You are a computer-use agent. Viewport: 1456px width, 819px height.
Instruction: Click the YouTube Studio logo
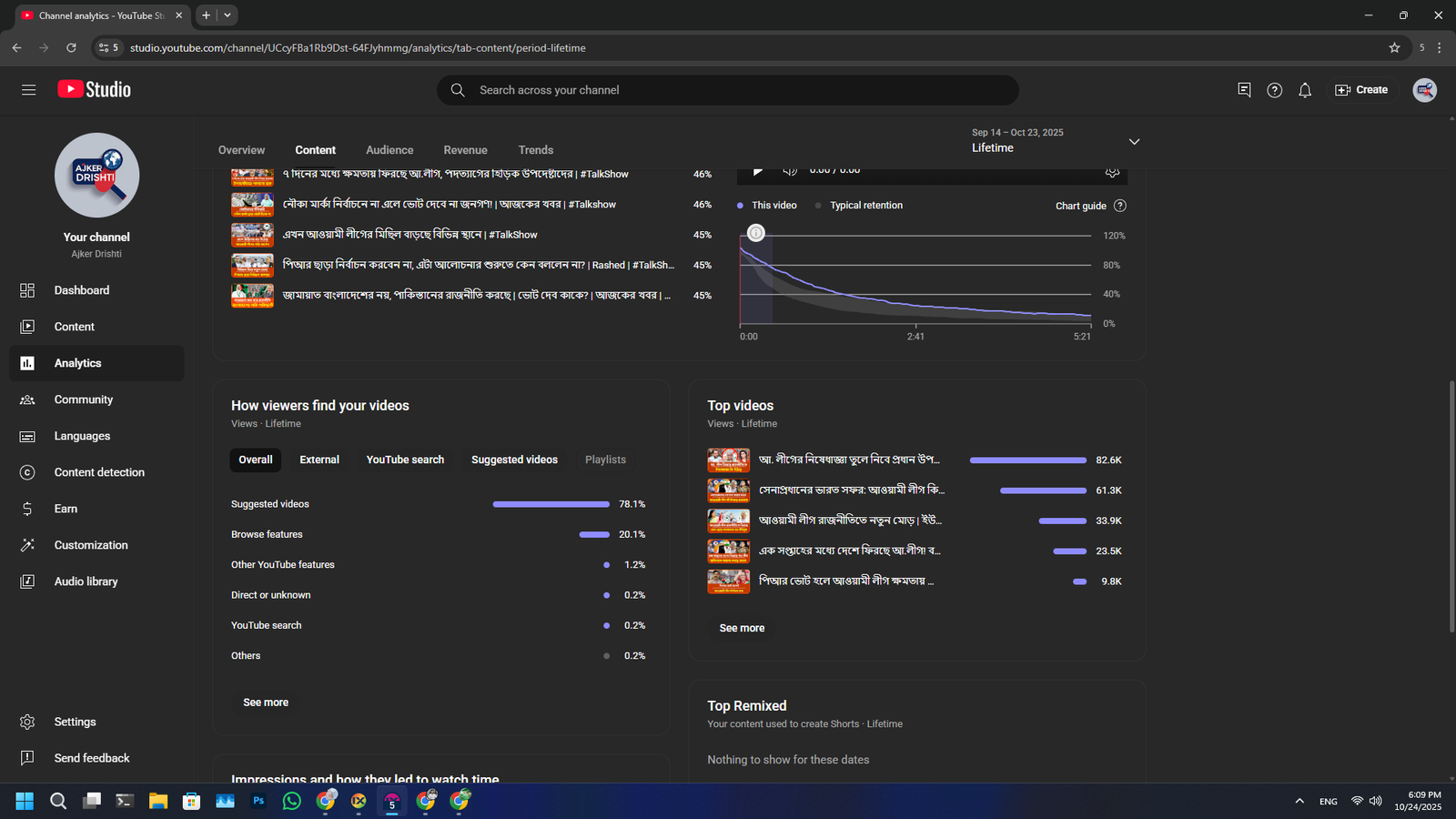coord(95,89)
